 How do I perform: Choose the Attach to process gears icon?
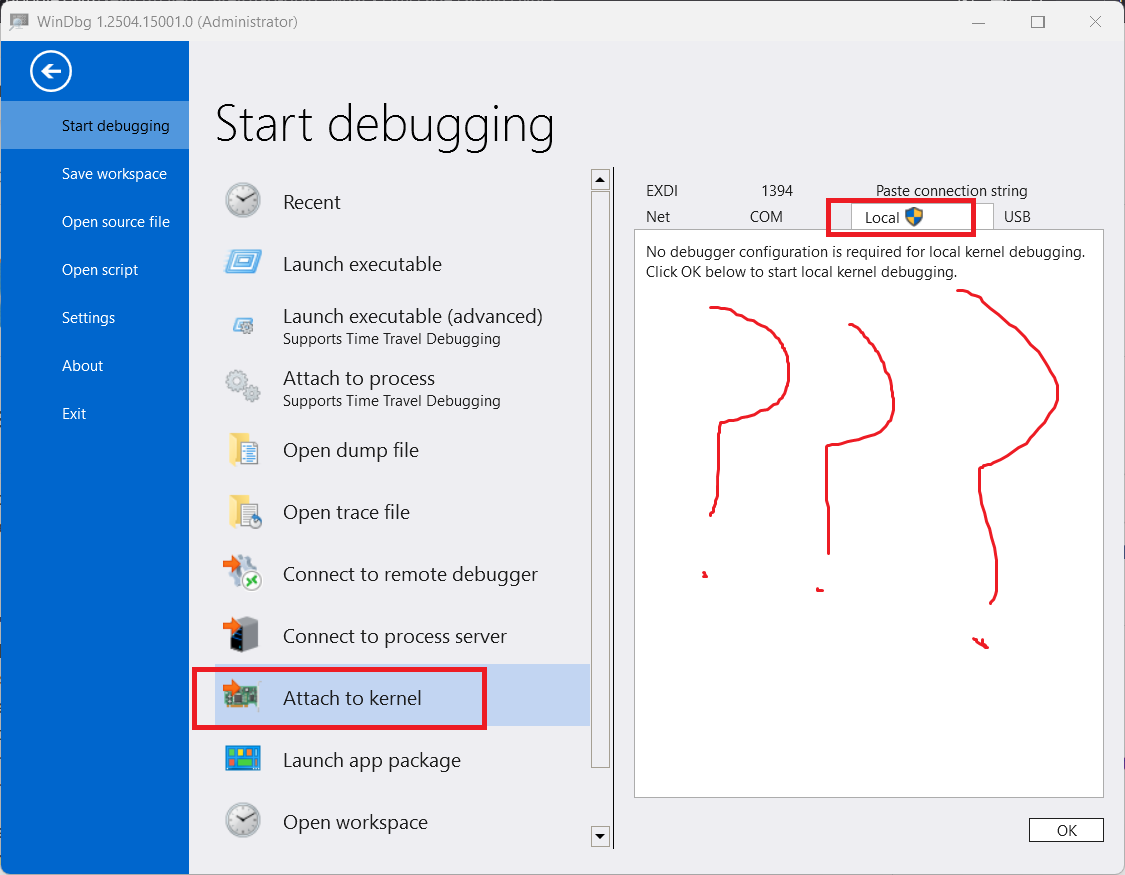243,386
